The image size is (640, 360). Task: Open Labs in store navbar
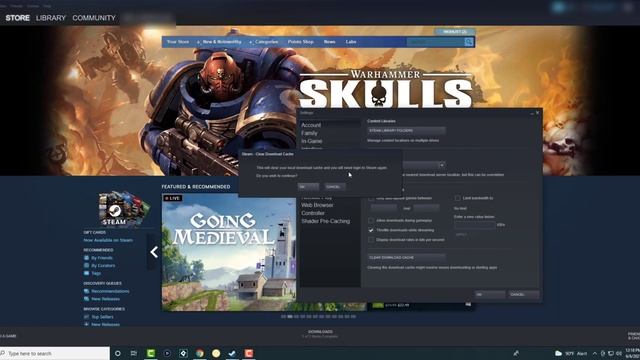pos(351,42)
